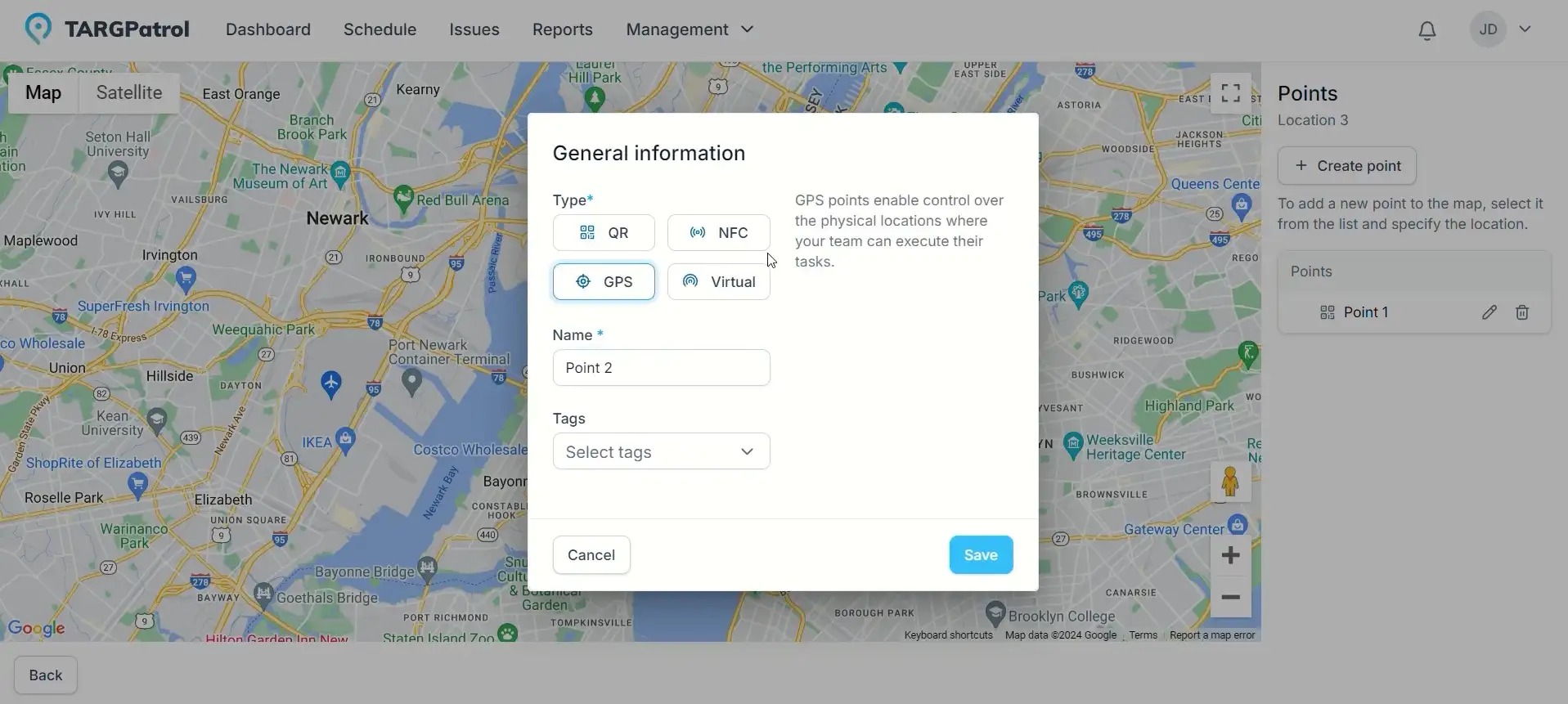This screenshot has width=1568, height=704.
Task: Click the Create point button
Action: 1346,166
